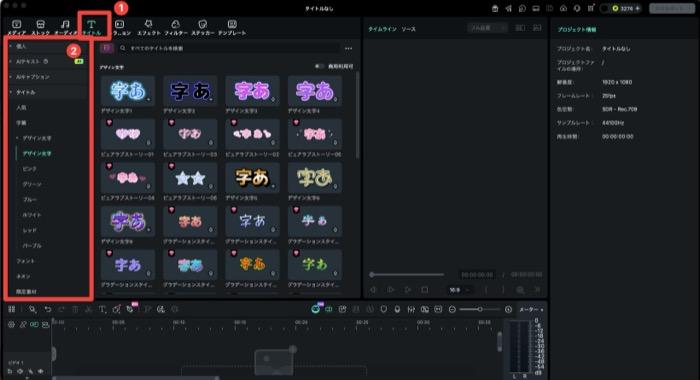Click the timeline zoom slider
The height and width of the screenshot is (380, 700).
[x=480, y=309]
